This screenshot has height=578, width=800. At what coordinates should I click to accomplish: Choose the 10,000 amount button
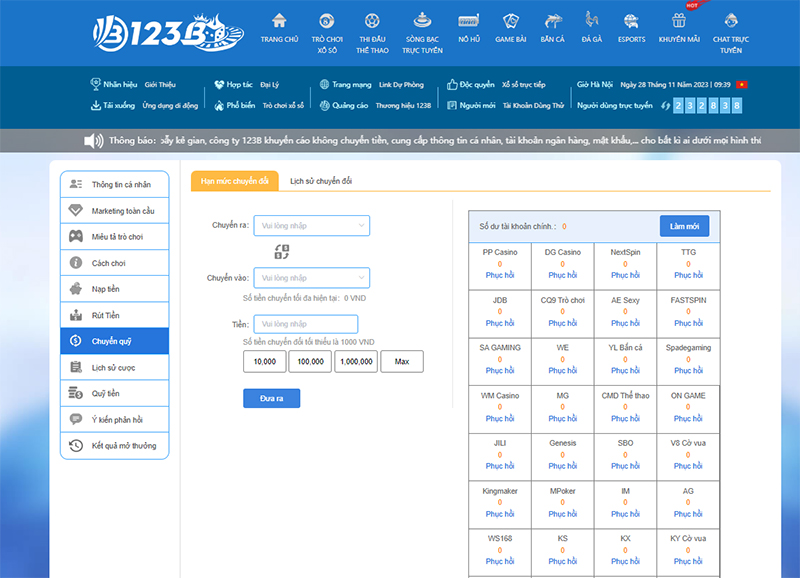pos(265,361)
